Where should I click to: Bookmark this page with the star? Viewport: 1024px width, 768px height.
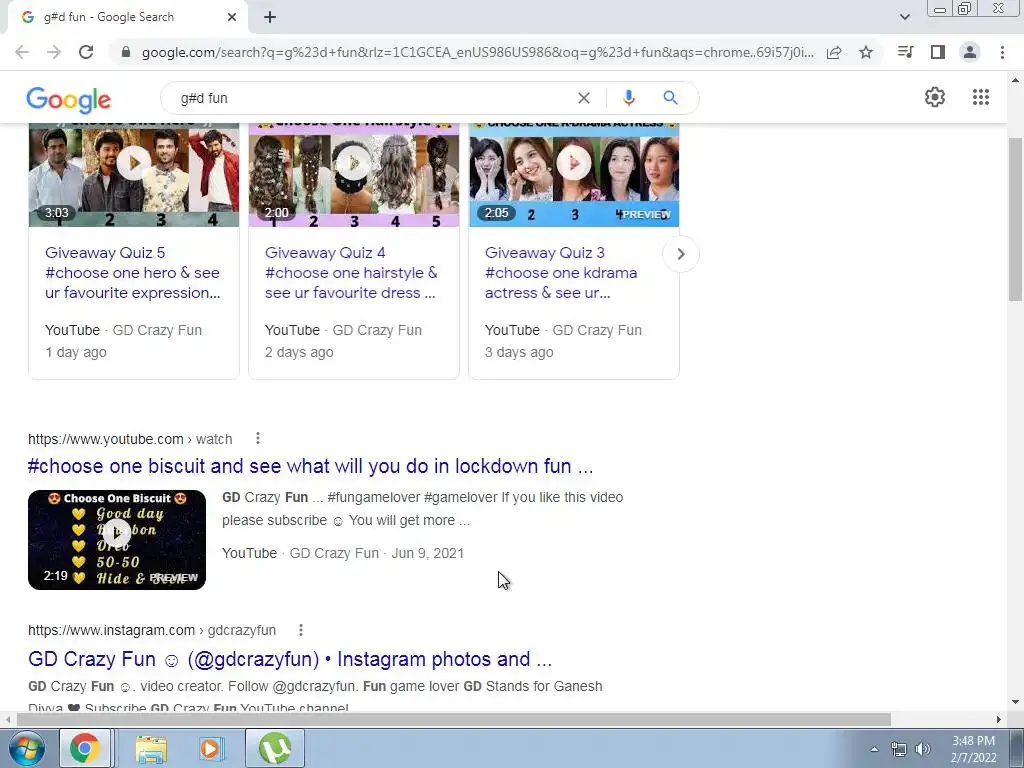coord(866,52)
